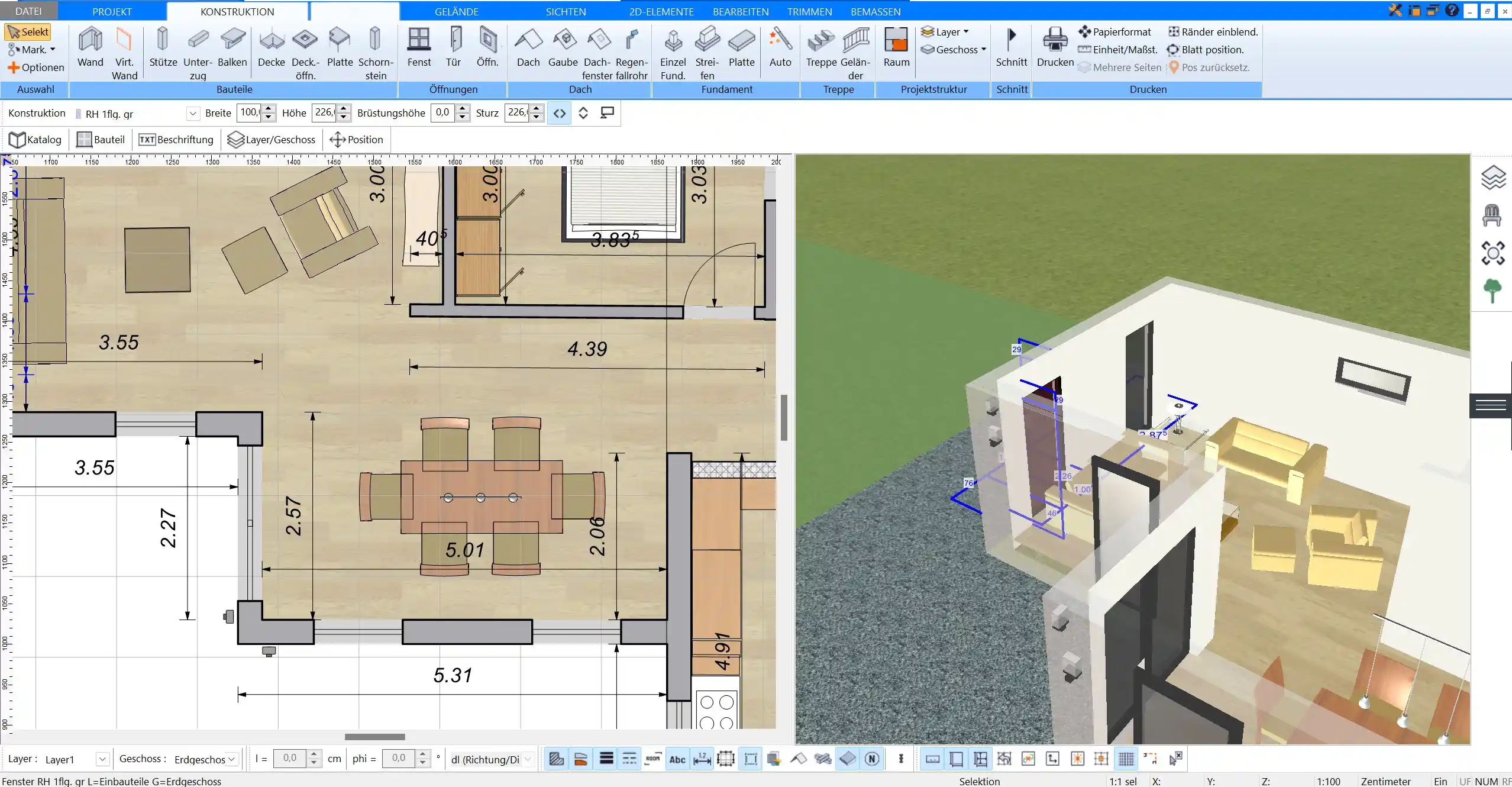
Task: Toggle thick line weight display icon
Action: [x=606, y=759]
